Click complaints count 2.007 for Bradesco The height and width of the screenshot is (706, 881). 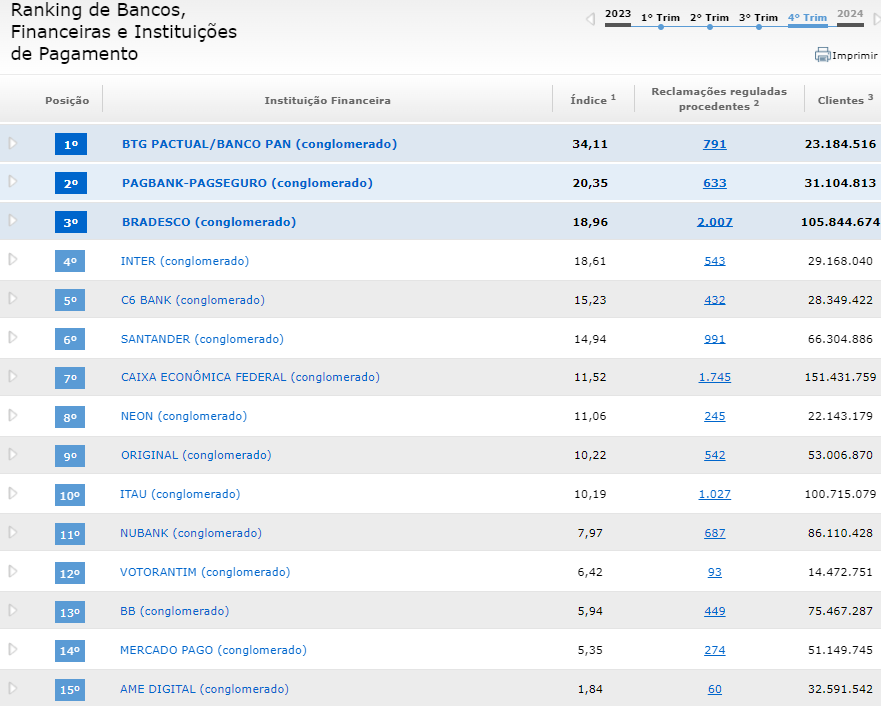pos(715,222)
